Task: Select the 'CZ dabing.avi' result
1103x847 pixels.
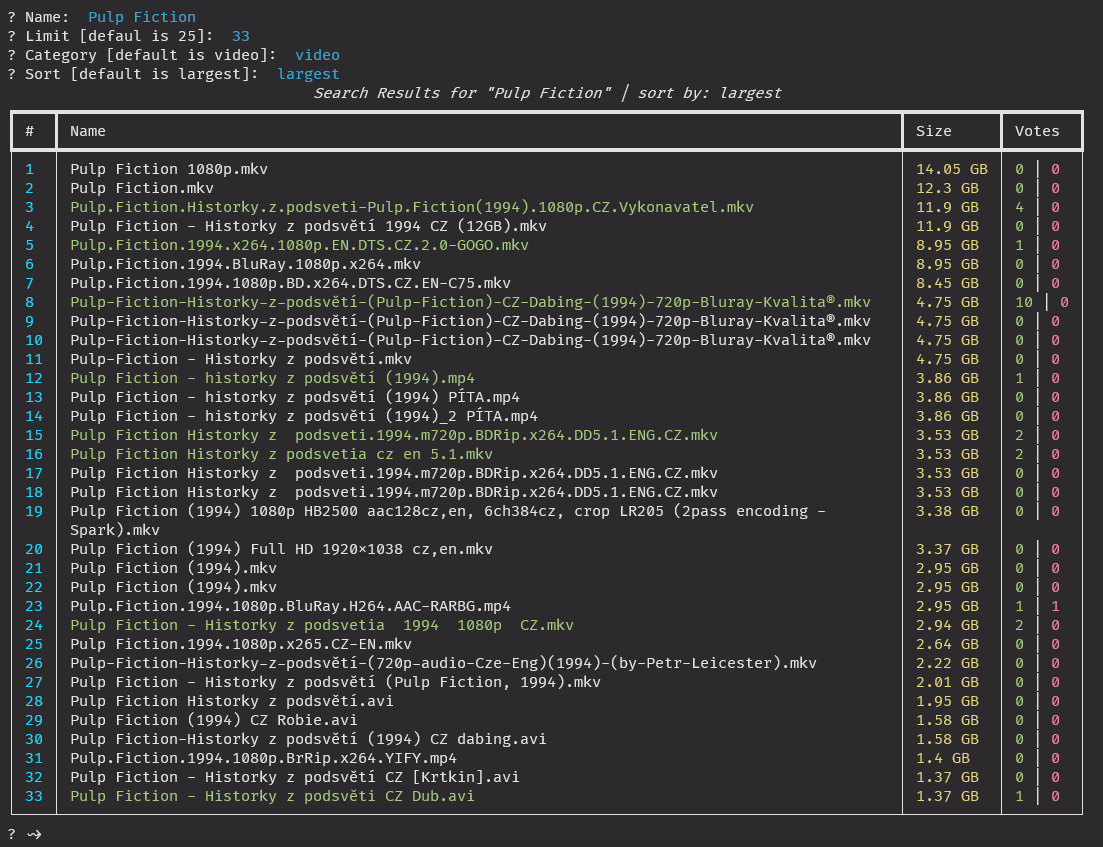Action: (308, 739)
